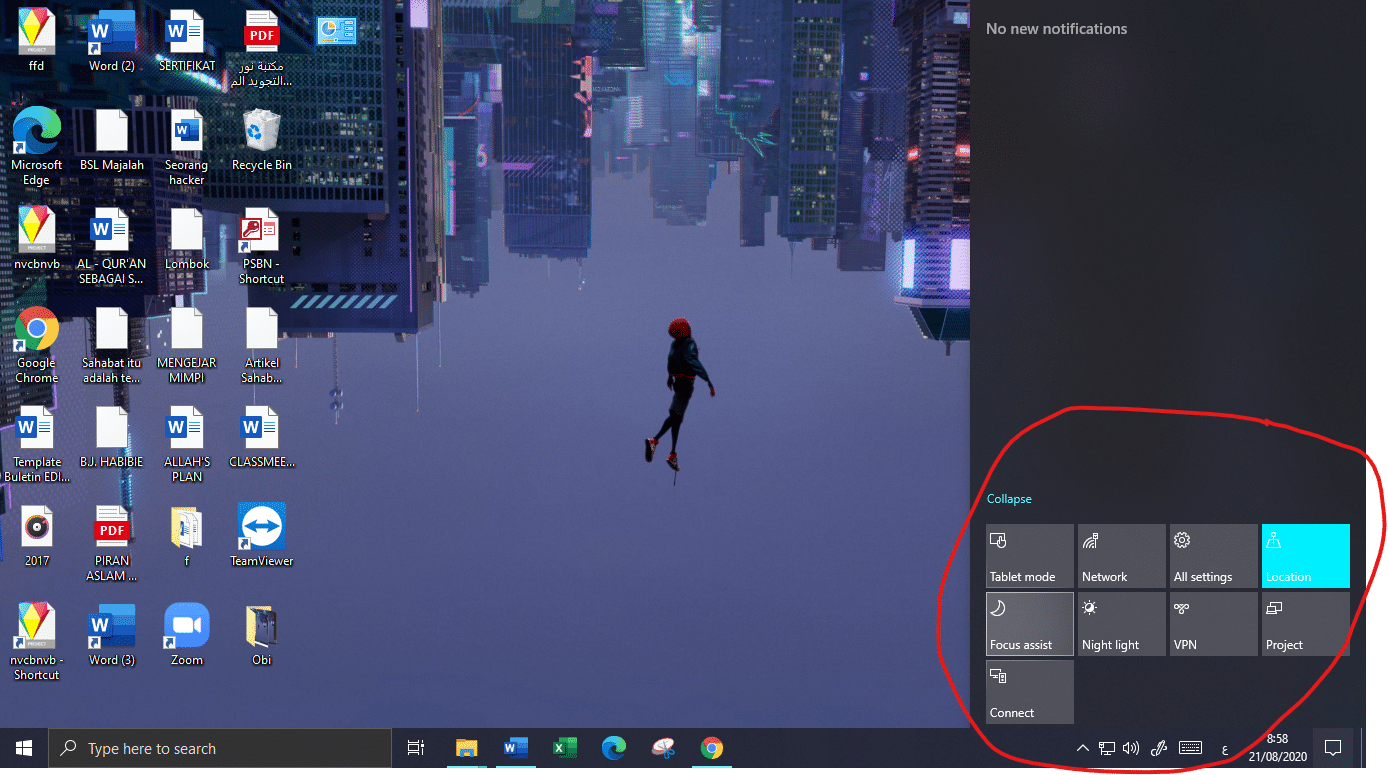Select the MENGEJAR MIMPI file
The image size is (1388, 775).
click(186, 345)
